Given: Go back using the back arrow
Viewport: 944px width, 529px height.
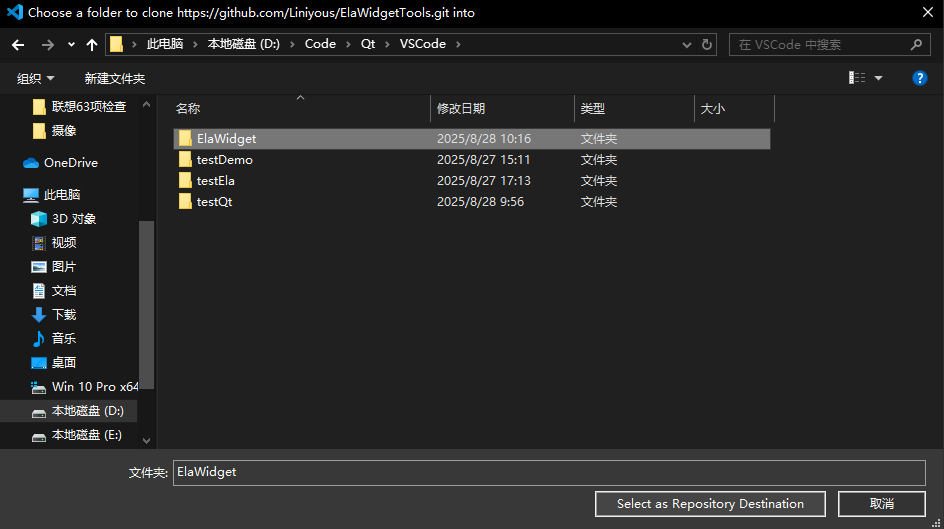Looking at the screenshot, I should pyautogui.click(x=18, y=45).
